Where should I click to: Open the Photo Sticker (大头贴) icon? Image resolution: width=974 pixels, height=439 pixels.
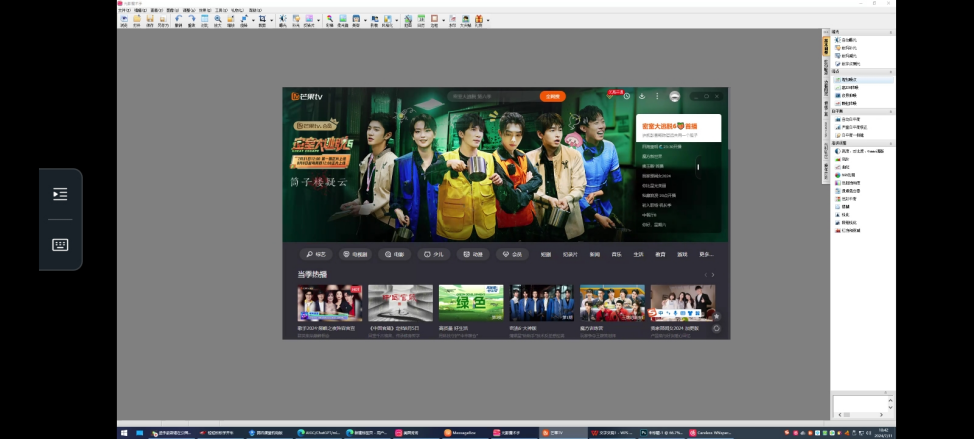tap(465, 21)
